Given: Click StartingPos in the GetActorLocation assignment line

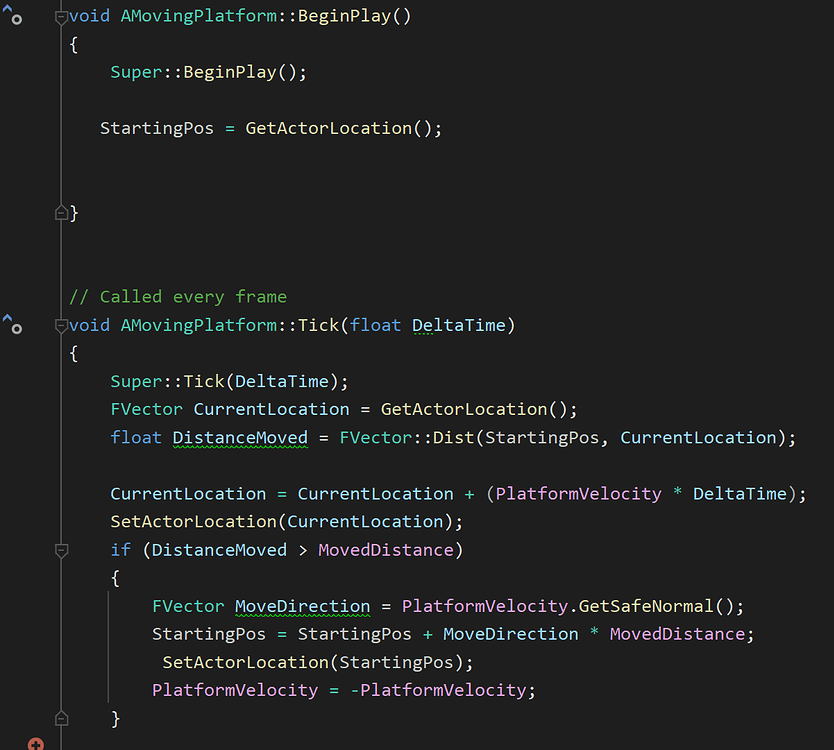Looking at the screenshot, I should (157, 128).
